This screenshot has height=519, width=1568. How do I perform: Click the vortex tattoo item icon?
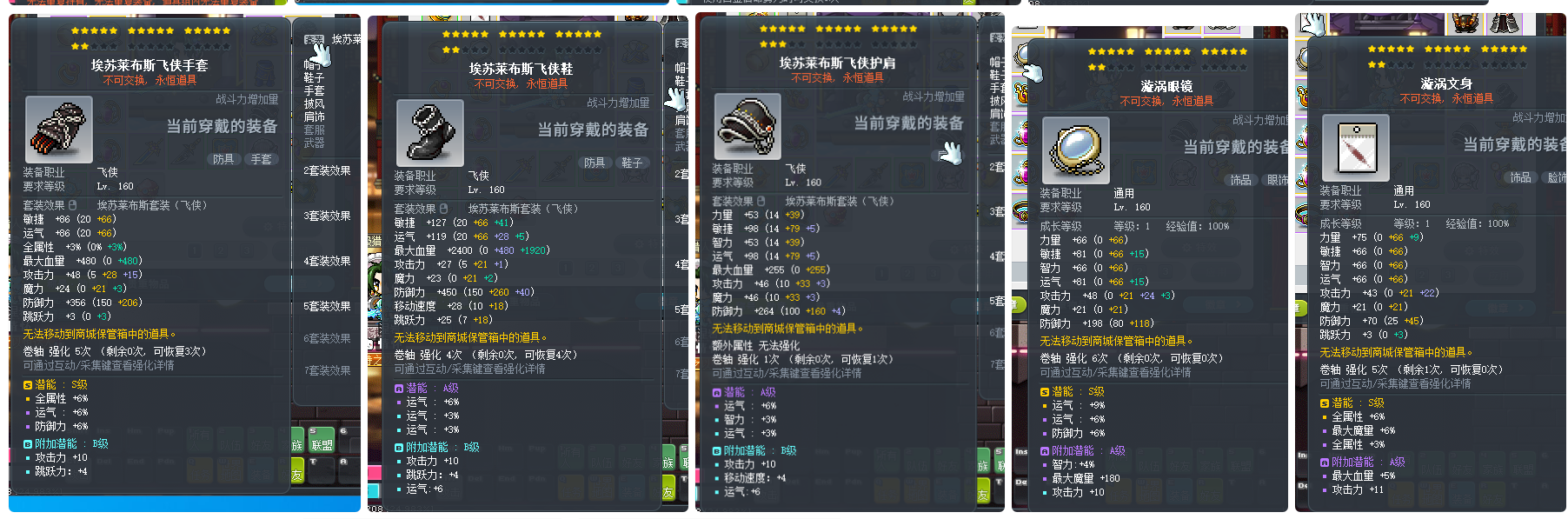click(1355, 149)
